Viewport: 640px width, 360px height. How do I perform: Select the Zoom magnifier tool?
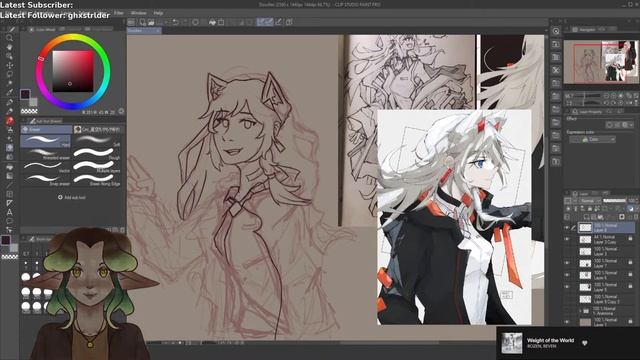9,38
